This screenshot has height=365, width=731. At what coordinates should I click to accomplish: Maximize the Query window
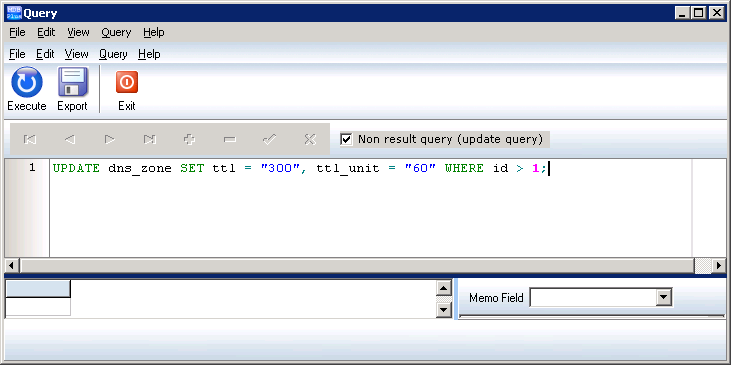(x=698, y=13)
